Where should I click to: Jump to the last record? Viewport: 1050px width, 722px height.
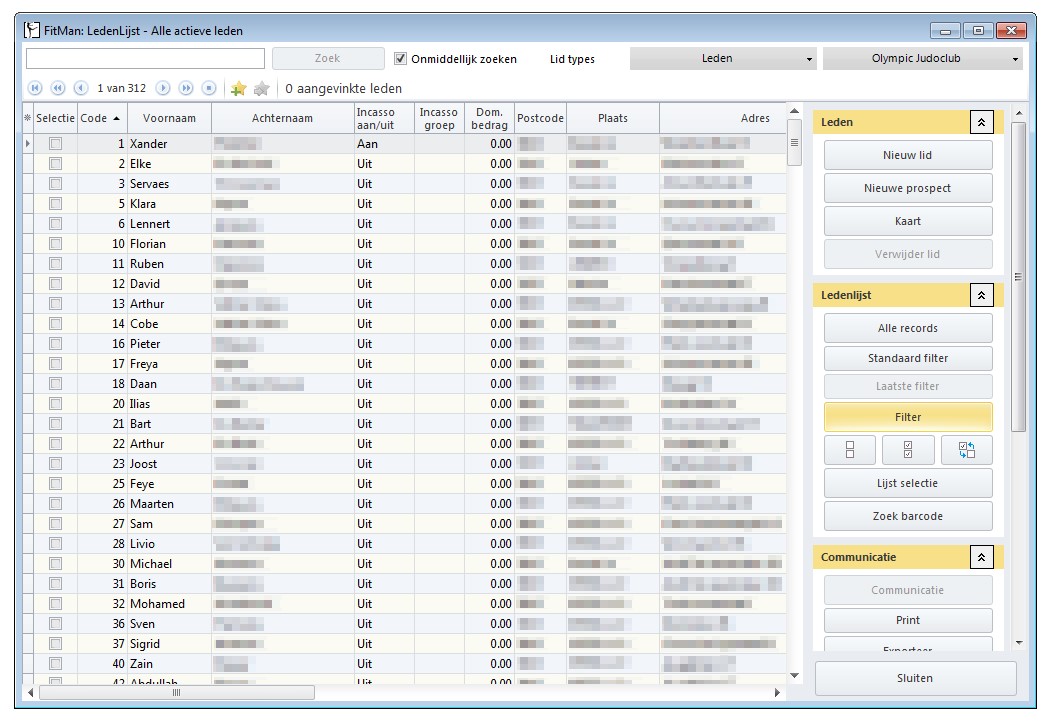(x=187, y=87)
